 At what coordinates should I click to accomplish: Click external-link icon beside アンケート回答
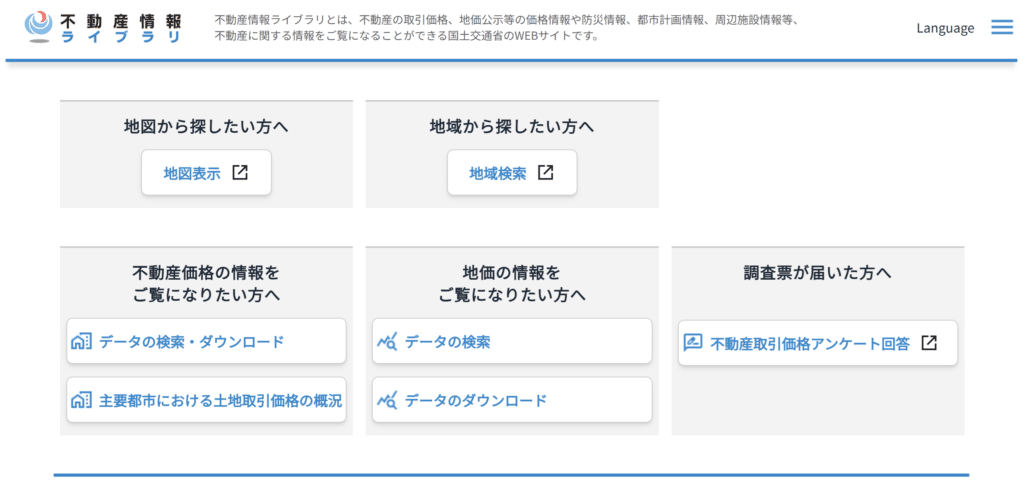(x=929, y=343)
